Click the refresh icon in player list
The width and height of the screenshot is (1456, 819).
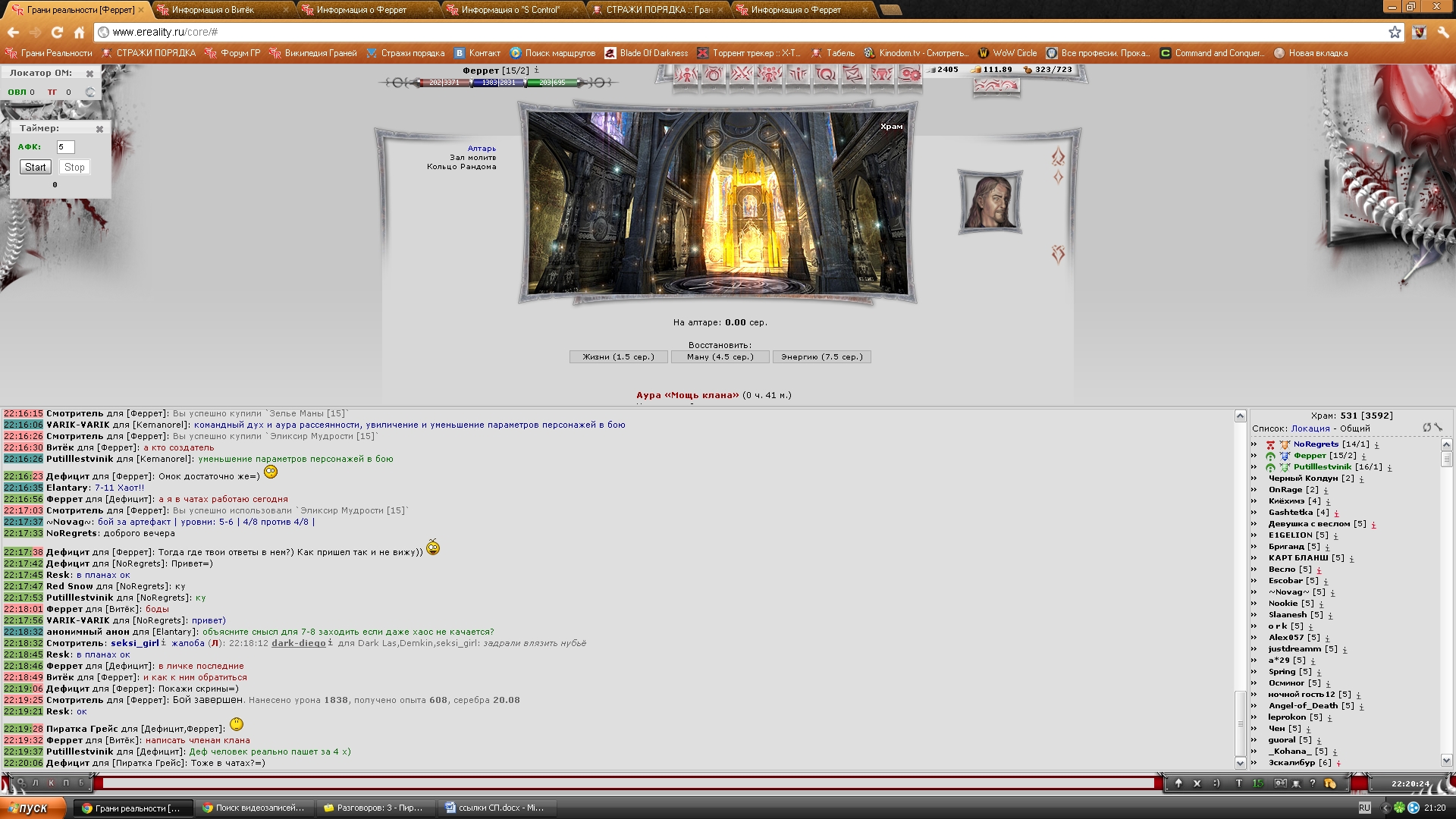1426,428
